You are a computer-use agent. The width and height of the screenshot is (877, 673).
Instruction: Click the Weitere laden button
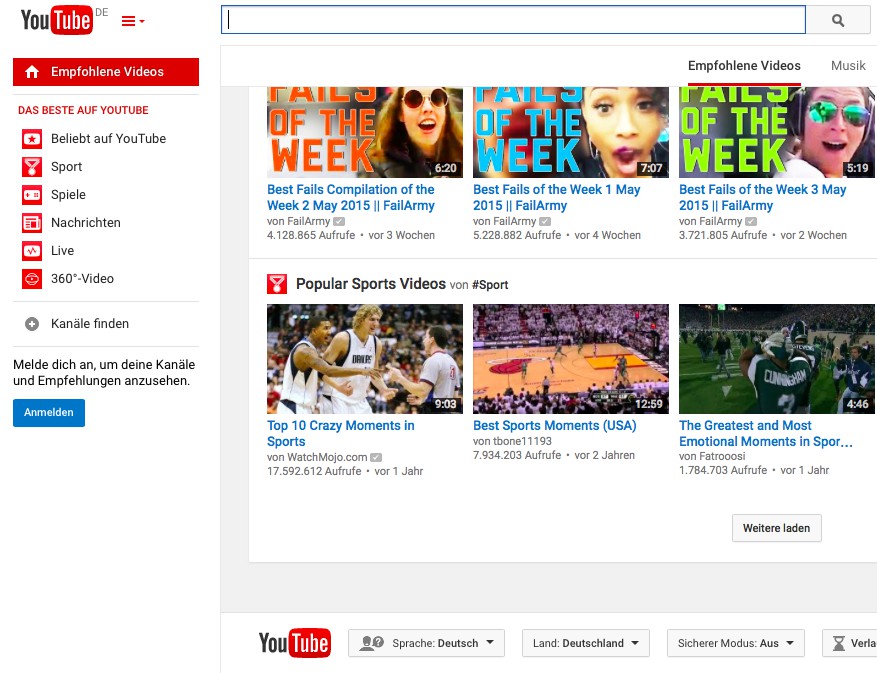click(x=776, y=528)
